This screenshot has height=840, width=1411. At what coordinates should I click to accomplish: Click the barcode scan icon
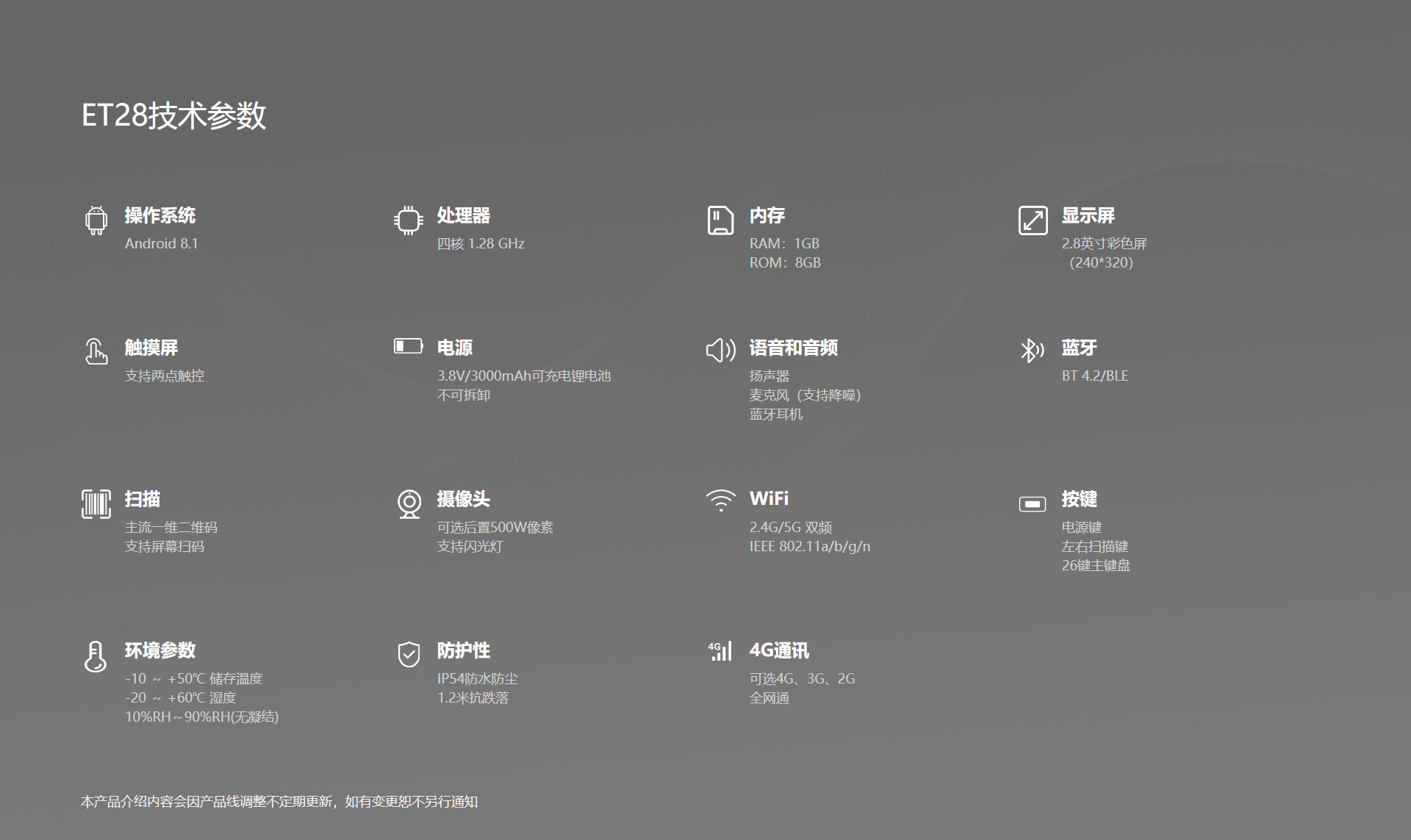(96, 504)
